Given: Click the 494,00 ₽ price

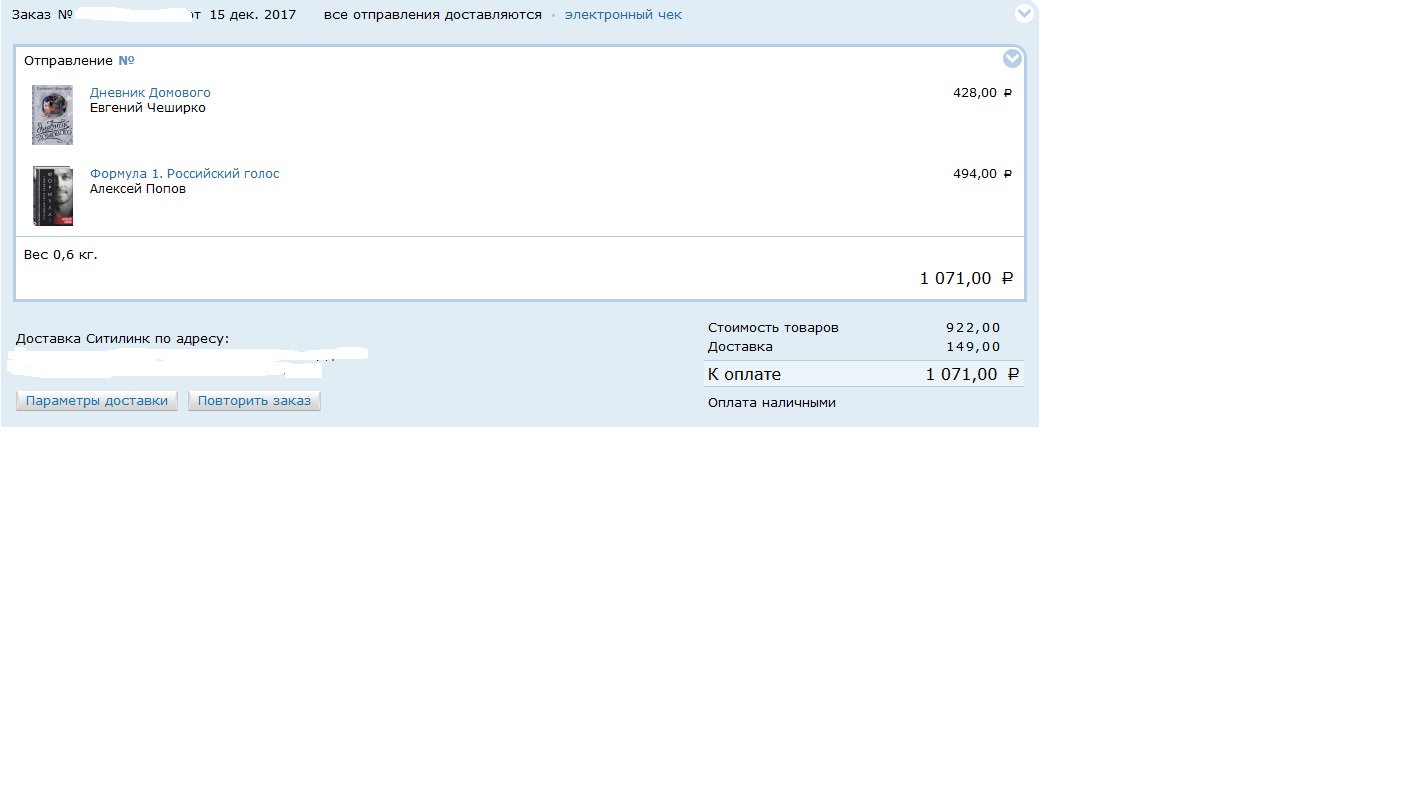Looking at the screenshot, I should pos(982,174).
